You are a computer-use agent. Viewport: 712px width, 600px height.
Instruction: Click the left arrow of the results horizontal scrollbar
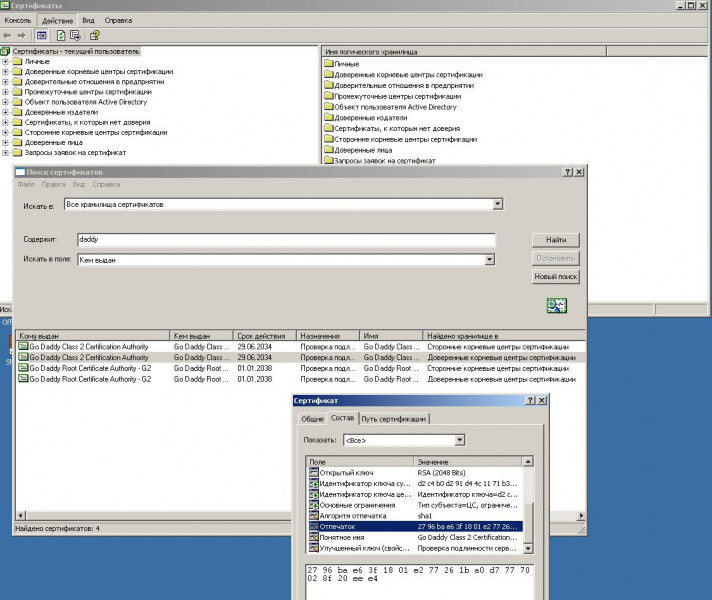point(21,516)
